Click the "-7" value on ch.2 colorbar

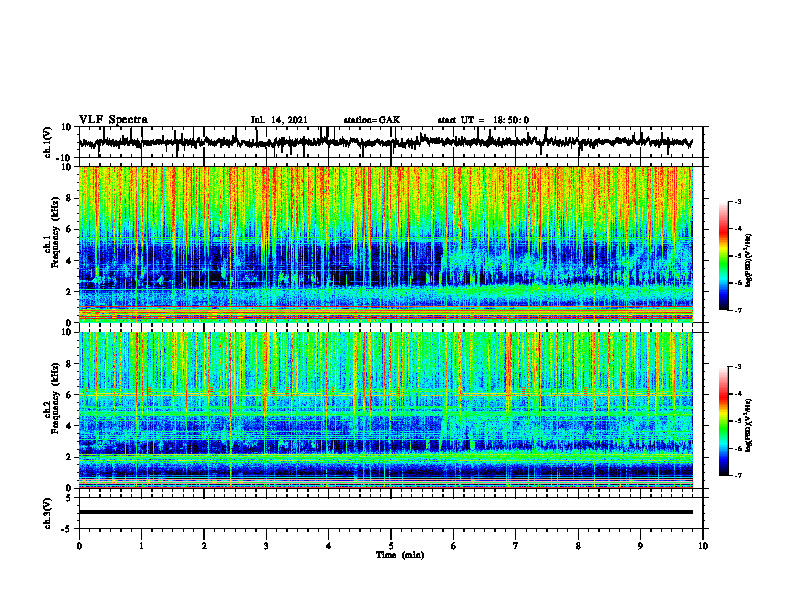(x=738, y=475)
